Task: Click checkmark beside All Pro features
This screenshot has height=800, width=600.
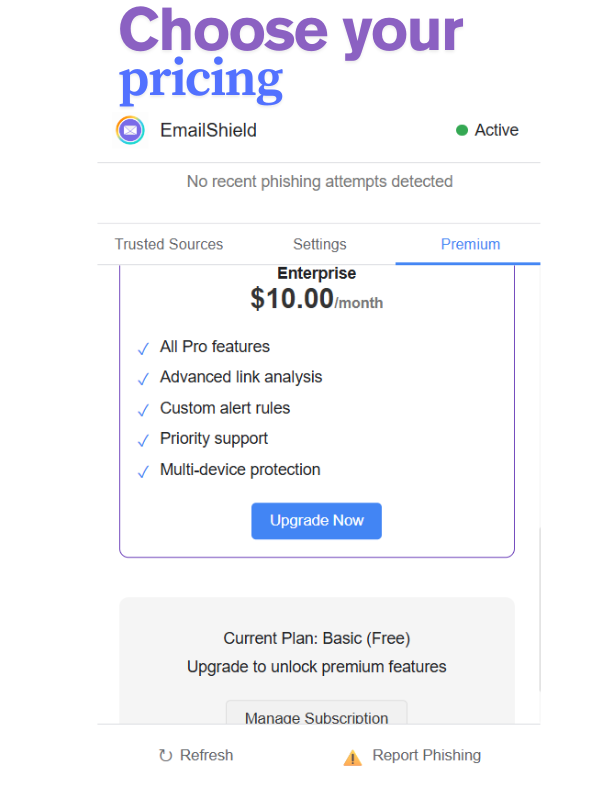Action: click(x=143, y=348)
